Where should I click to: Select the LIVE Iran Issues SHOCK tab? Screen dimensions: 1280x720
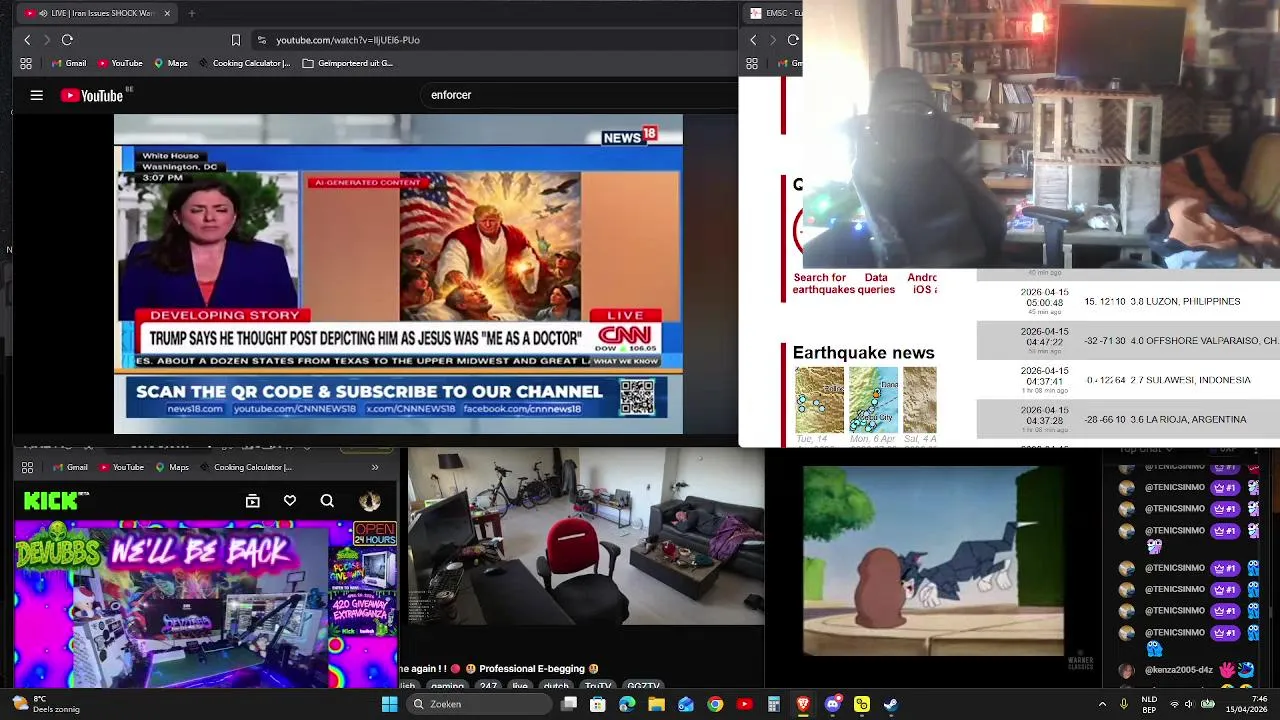(98, 13)
